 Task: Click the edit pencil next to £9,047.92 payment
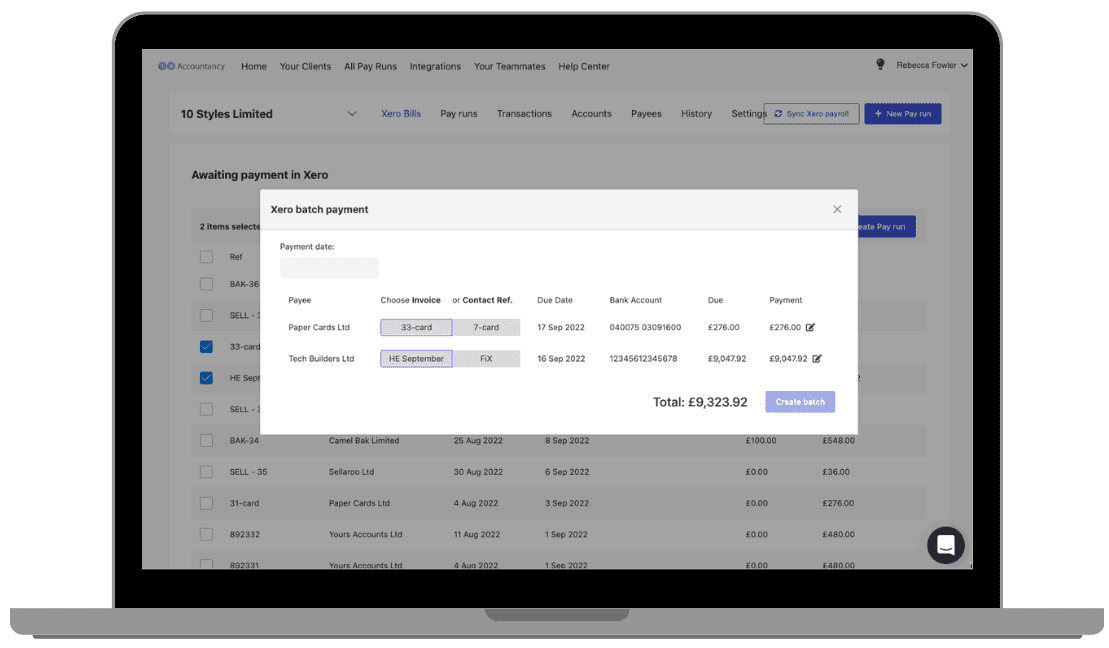[x=817, y=358]
